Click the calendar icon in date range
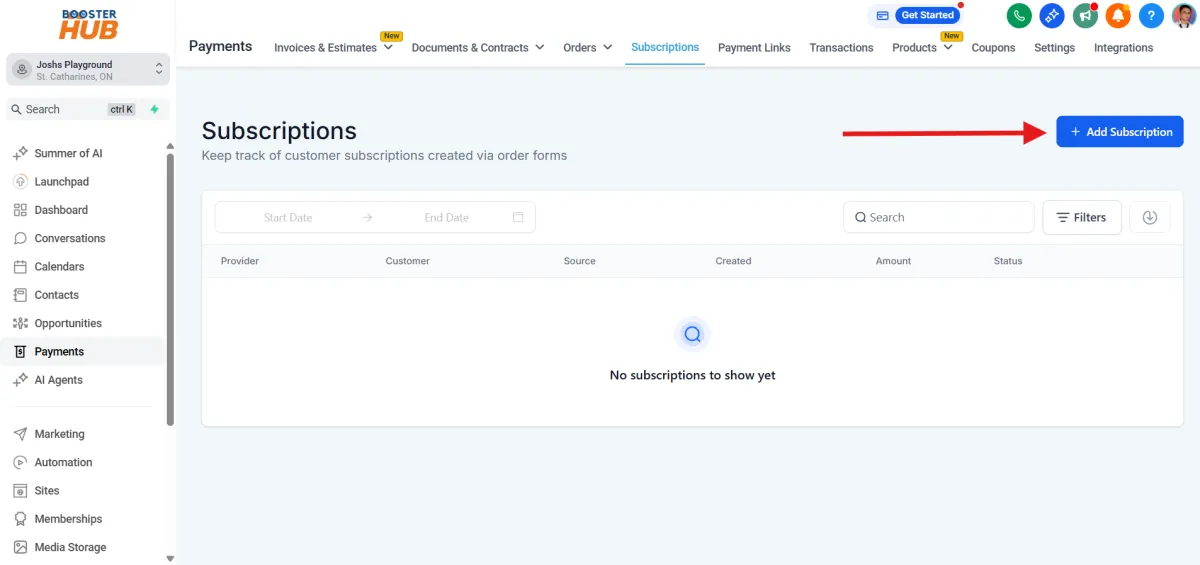The width and height of the screenshot is (1200, 565). click(x=518, y=217)
